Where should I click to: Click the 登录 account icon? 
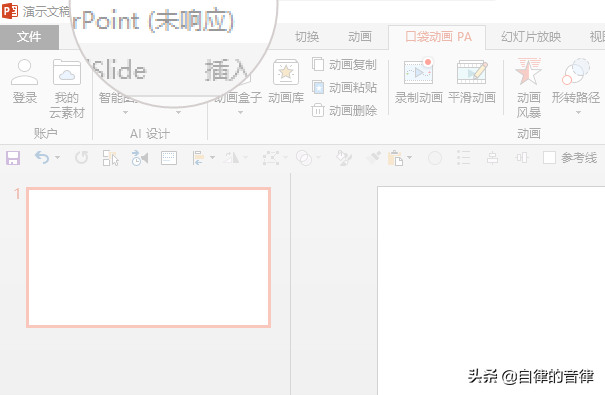pyautogui.click(x=25, y=72)
